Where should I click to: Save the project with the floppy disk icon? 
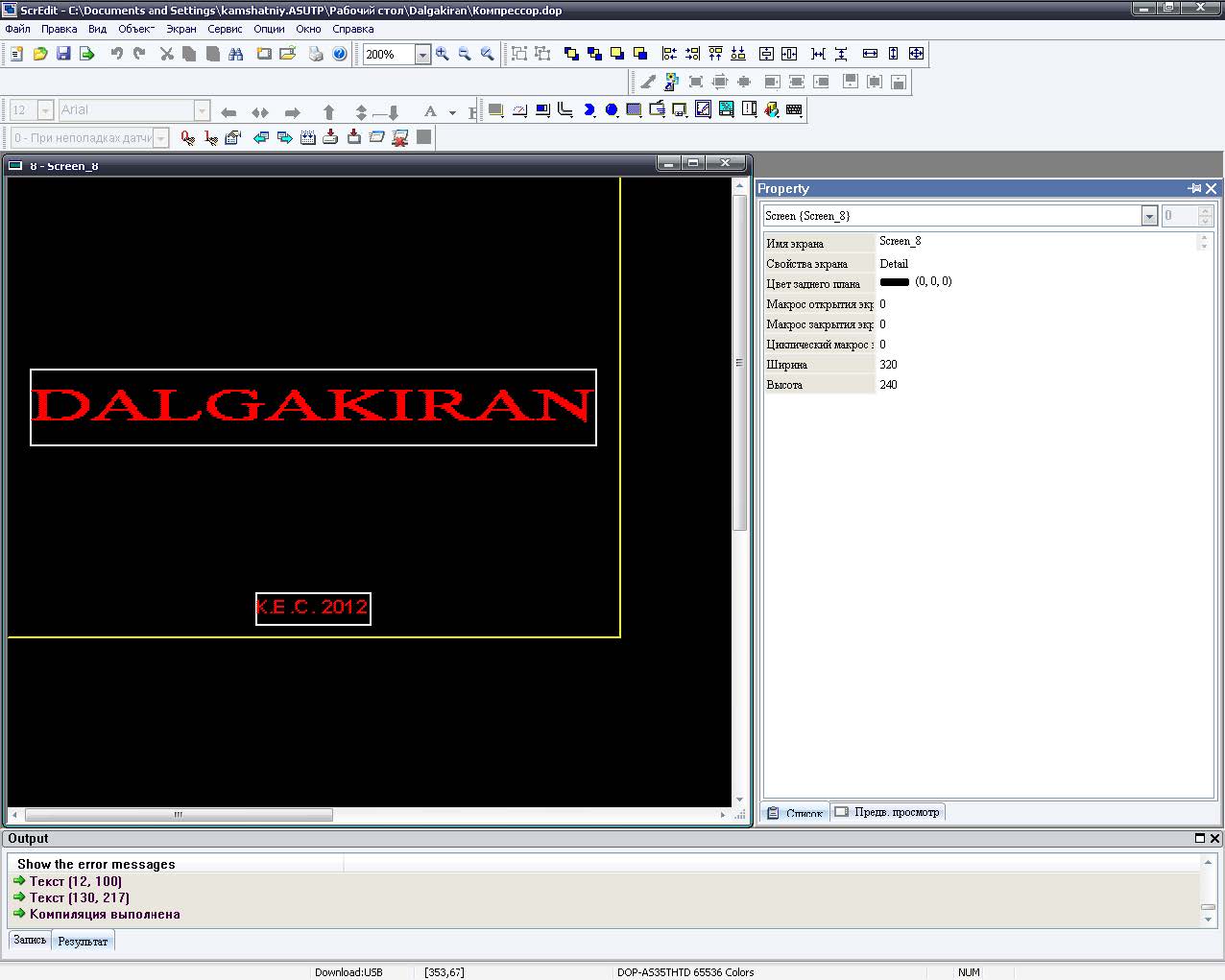pyautogui.click(x=63, y=54)
